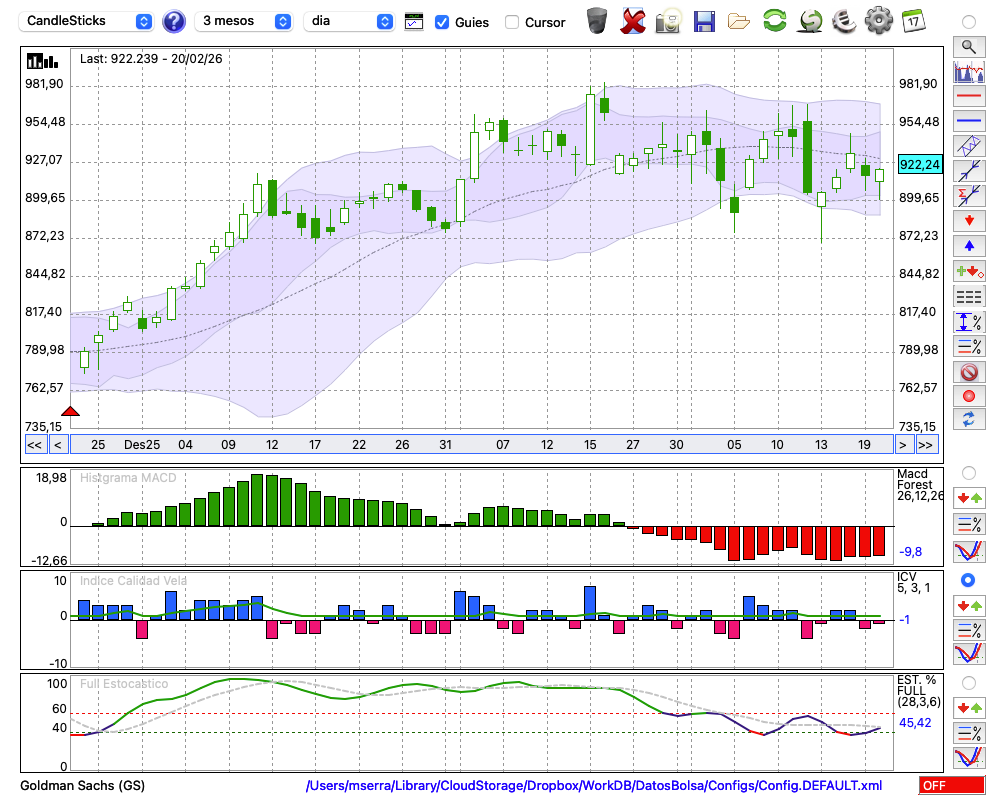This screenshot has height=800, width=1000.
Task: Select the blue horizontal line tool
Action: [x=969, y=121]
